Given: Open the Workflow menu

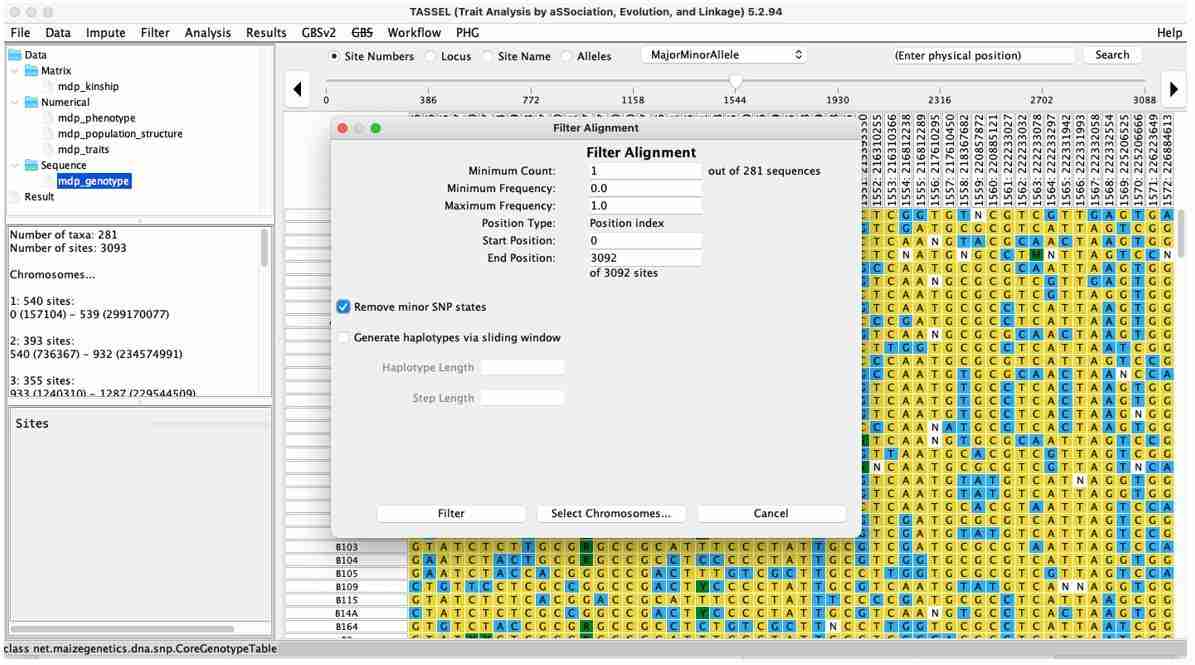Looking at the screenshot, I should tap(414, 33).
